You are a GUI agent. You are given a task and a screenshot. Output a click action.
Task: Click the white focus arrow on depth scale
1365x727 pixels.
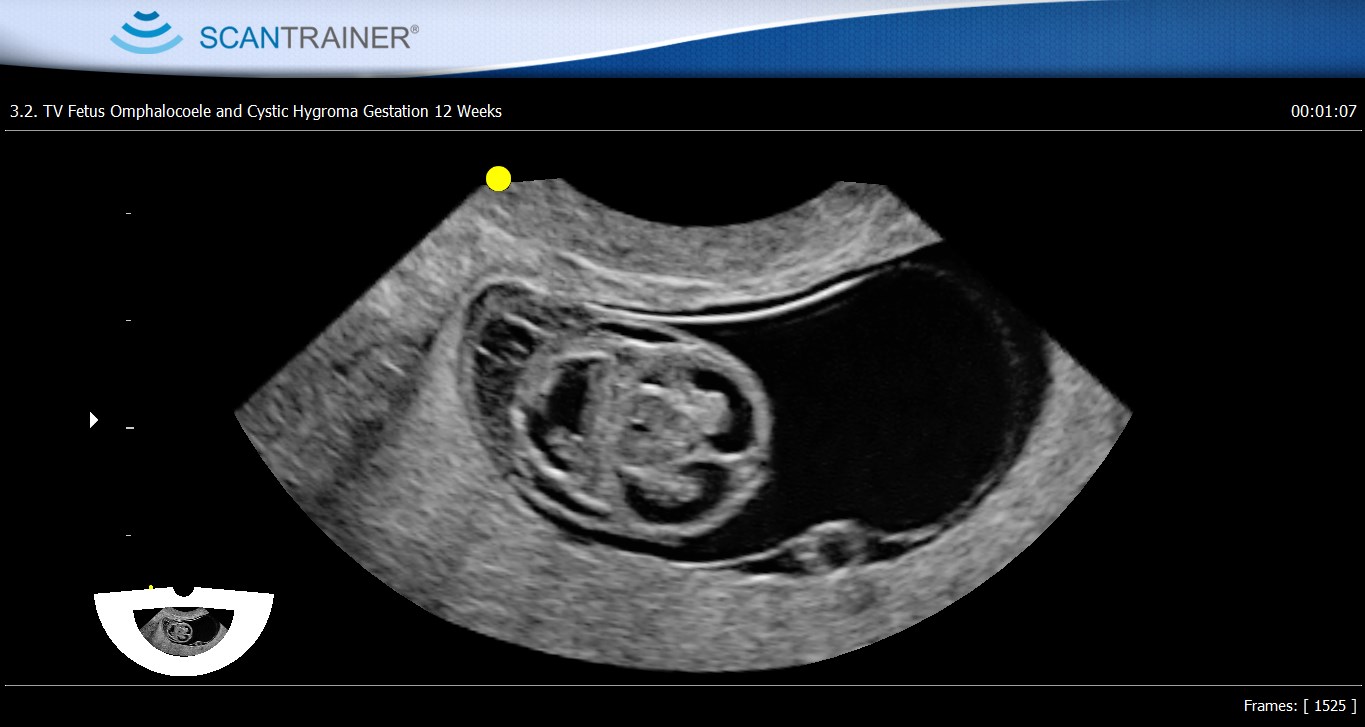pos(94,420)
